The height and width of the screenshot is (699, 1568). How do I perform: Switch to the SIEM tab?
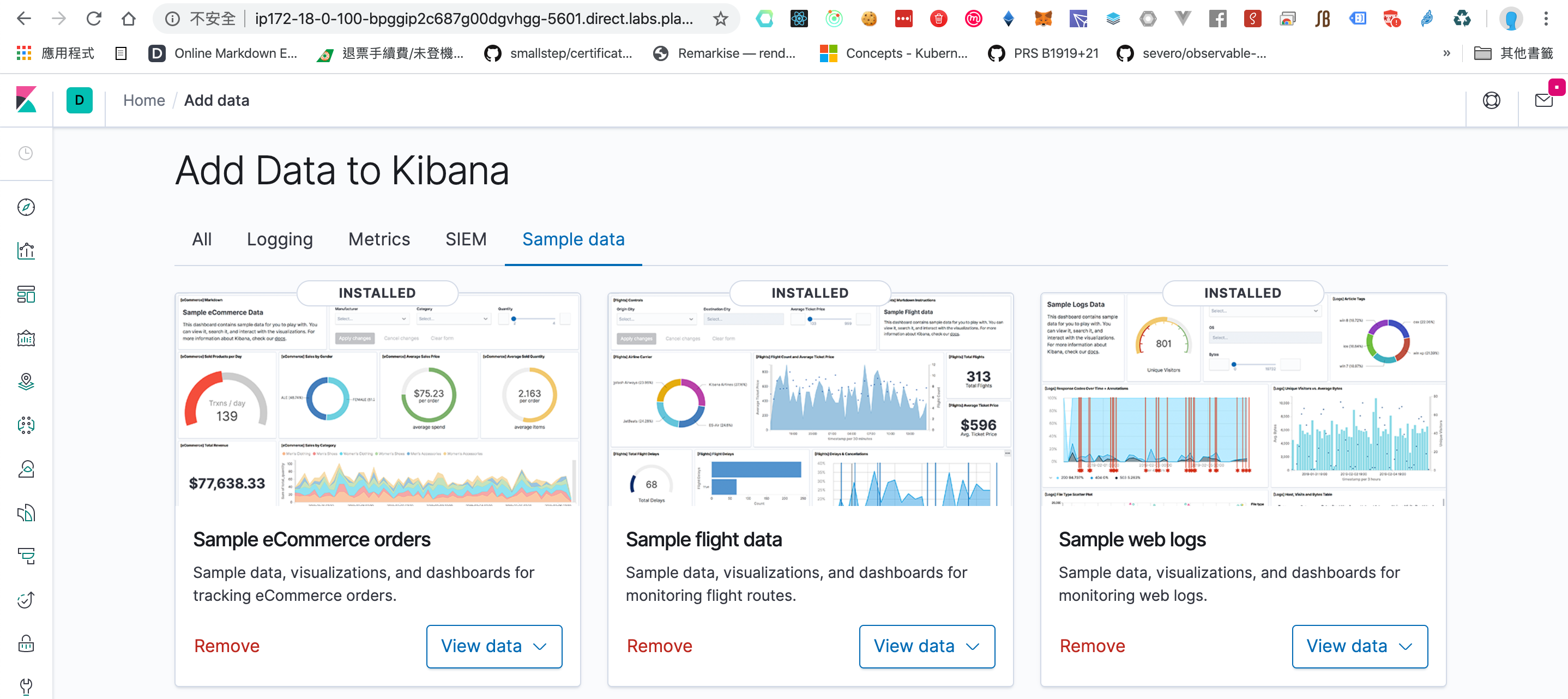click(466, 239)
